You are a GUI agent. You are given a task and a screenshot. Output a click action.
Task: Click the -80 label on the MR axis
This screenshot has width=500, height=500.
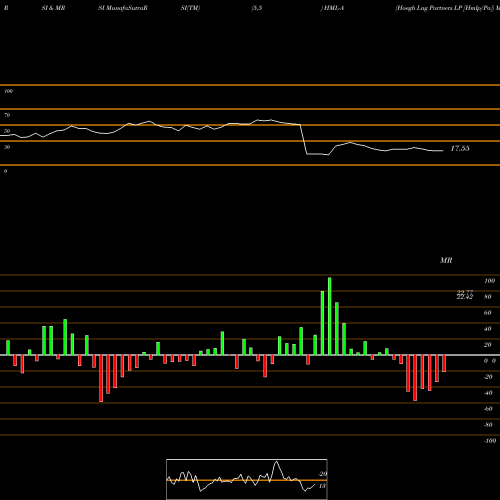(488, 425)
